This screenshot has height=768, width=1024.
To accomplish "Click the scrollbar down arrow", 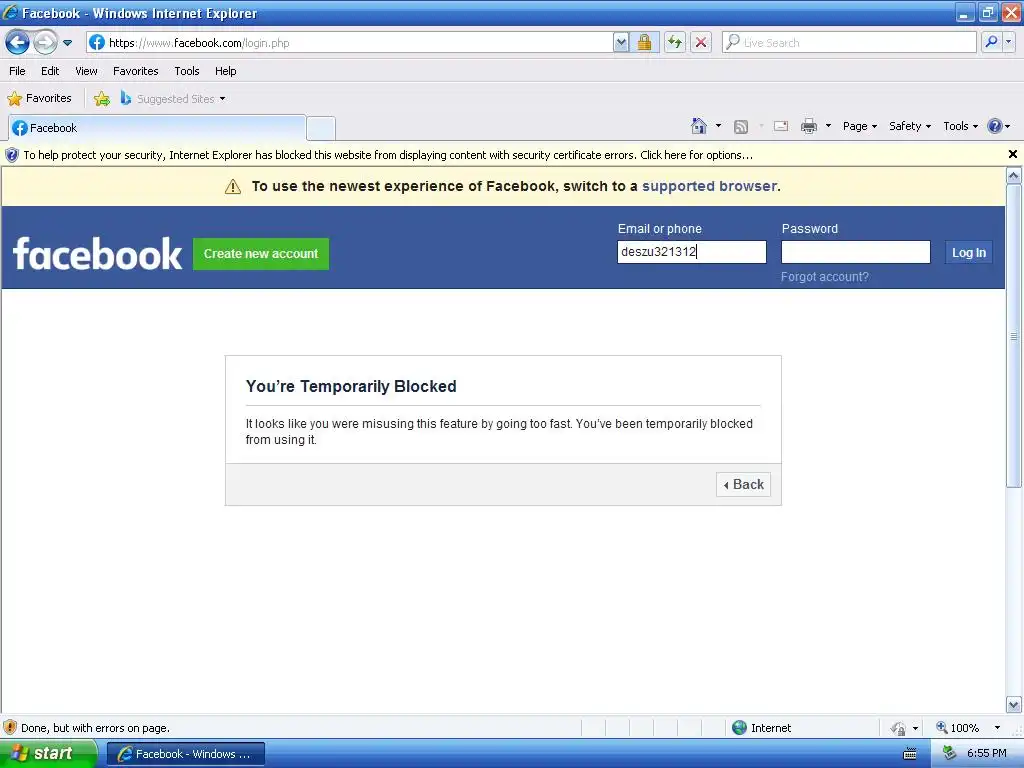I will pos(1014,705).
